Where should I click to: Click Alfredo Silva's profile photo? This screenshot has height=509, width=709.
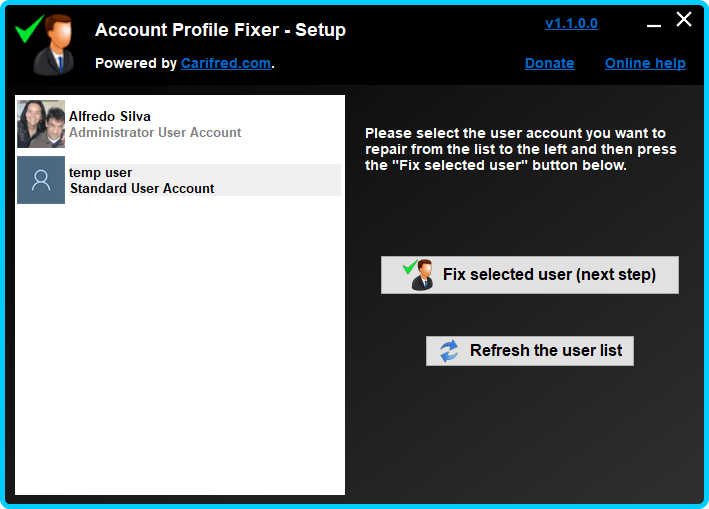[x=41, y=124]
